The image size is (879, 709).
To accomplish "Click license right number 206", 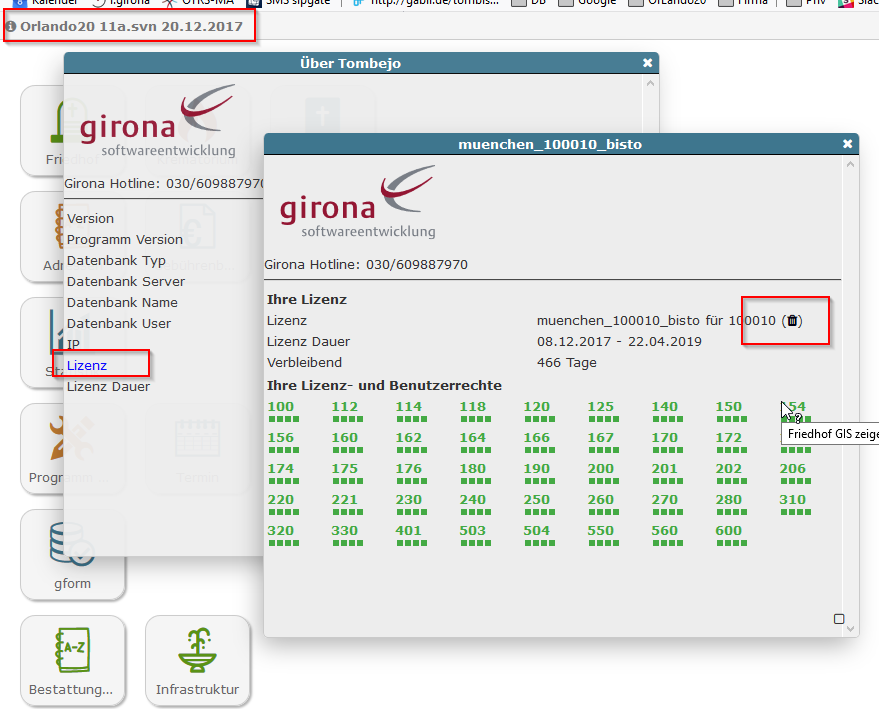I will coord(792,469).
